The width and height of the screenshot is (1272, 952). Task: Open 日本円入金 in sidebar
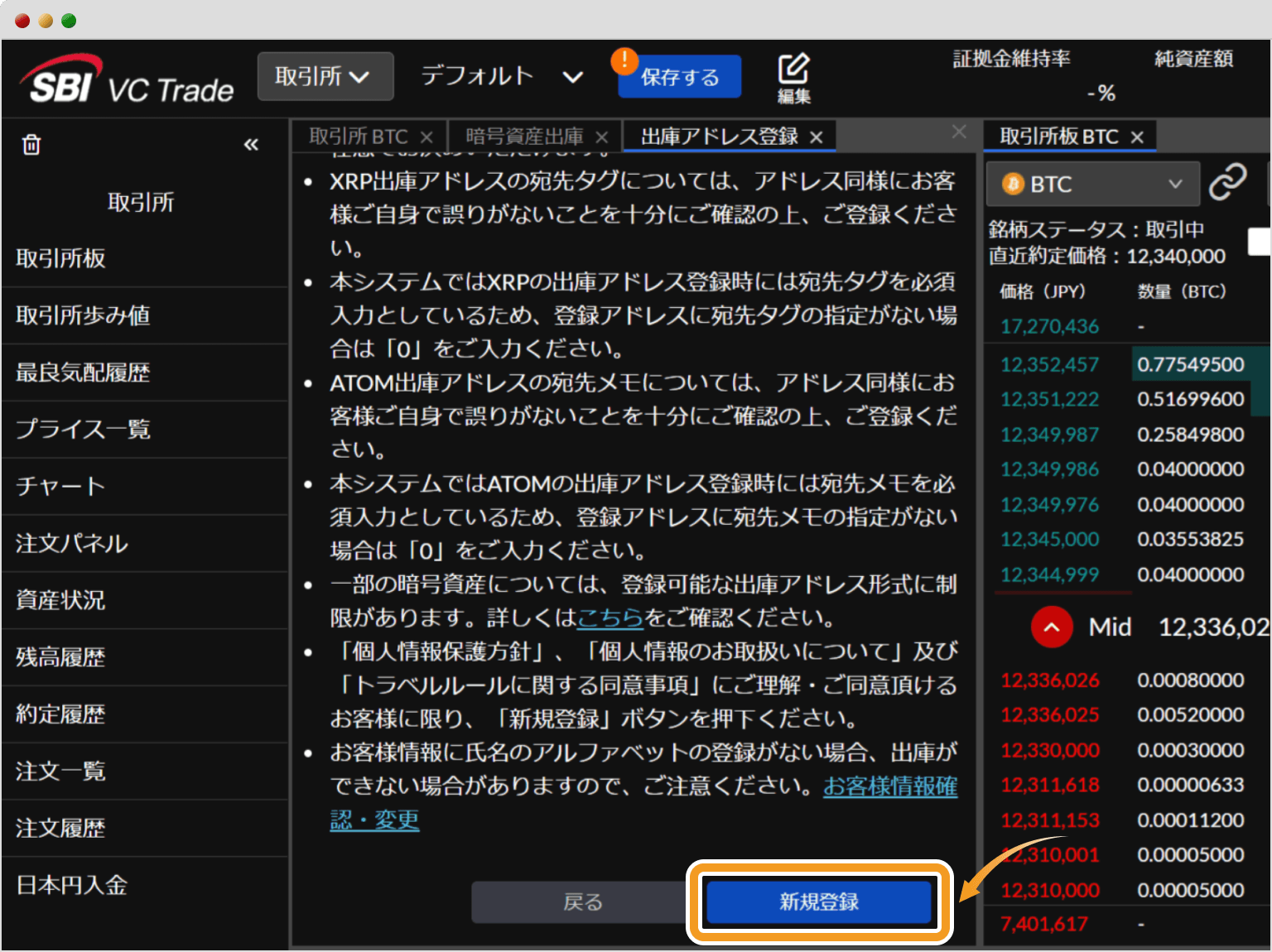tap(145, 885)
